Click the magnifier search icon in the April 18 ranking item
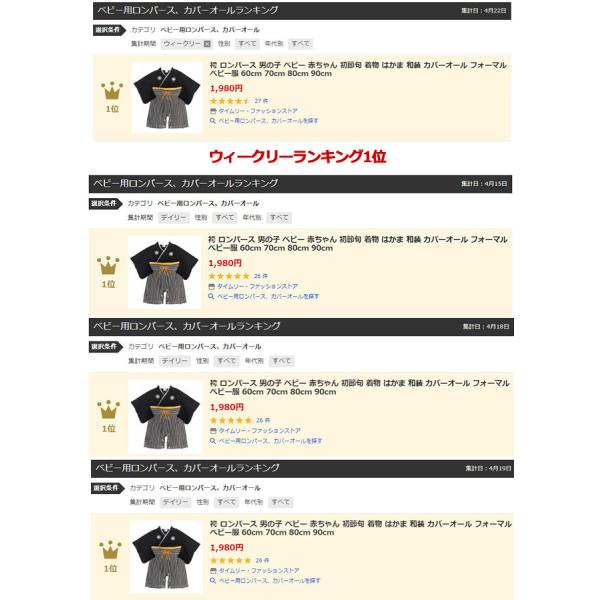This screenshot has width=600, height=600. point(213,441)
